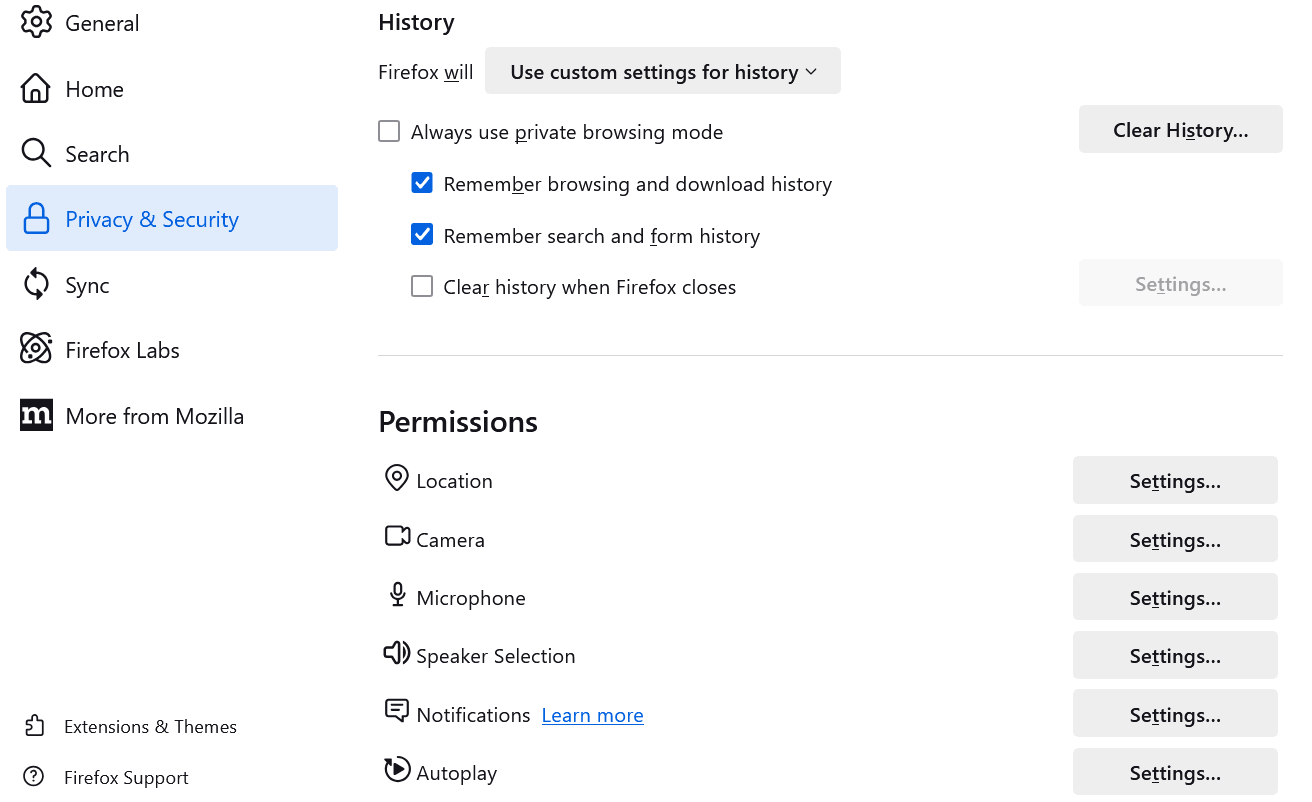Enable Always use private browsing mode

pos(389,131)
